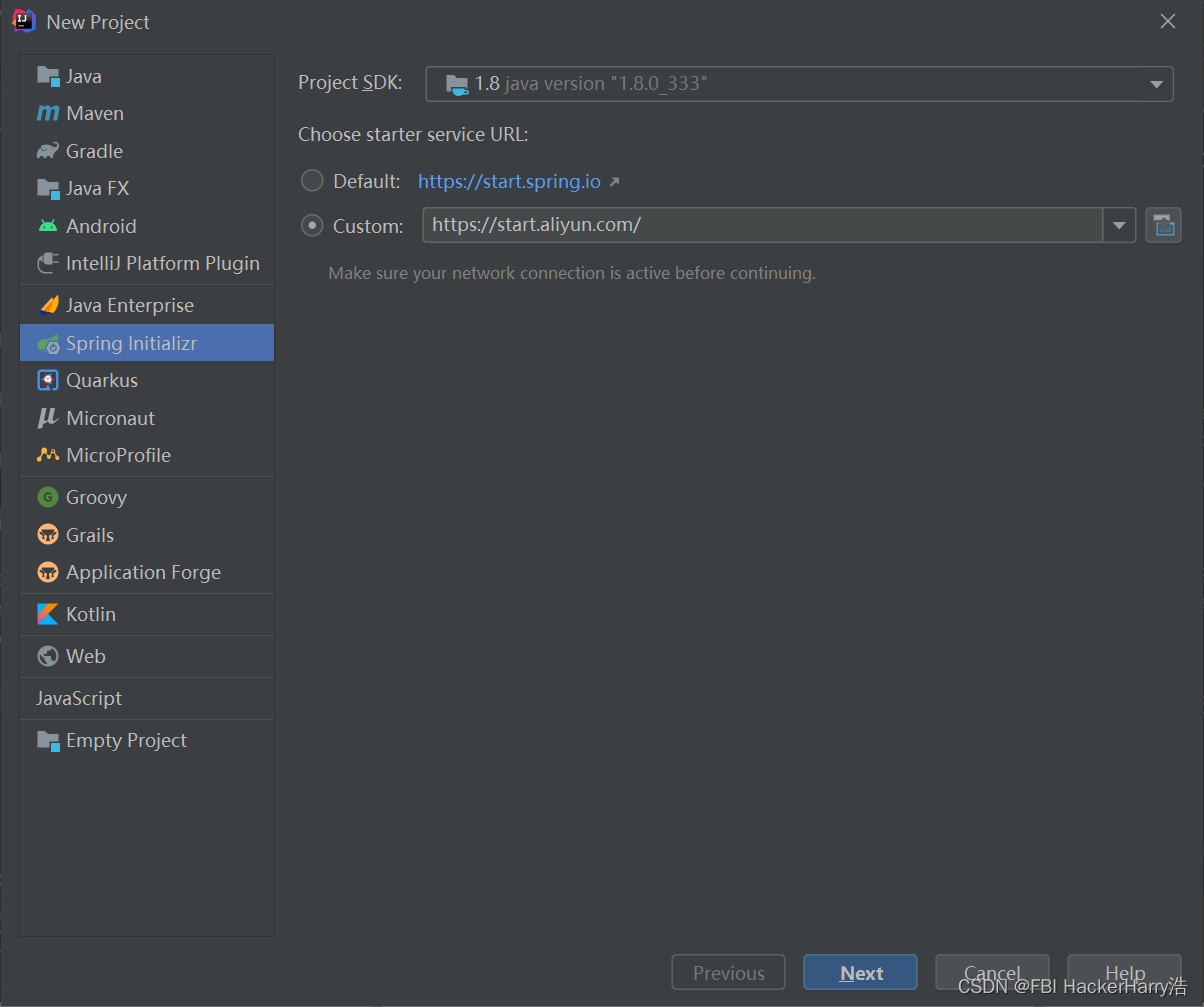Click the Maven icon in project list
Screen dimensions: 1204x1007
[48, 114]
